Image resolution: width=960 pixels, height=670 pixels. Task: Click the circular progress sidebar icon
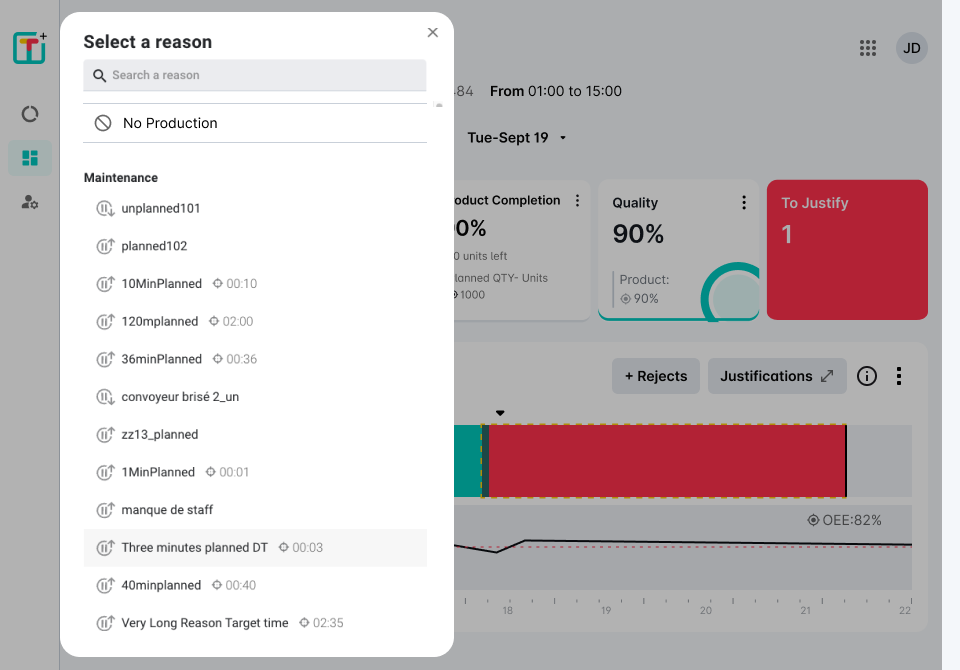[x=30, y=114]
